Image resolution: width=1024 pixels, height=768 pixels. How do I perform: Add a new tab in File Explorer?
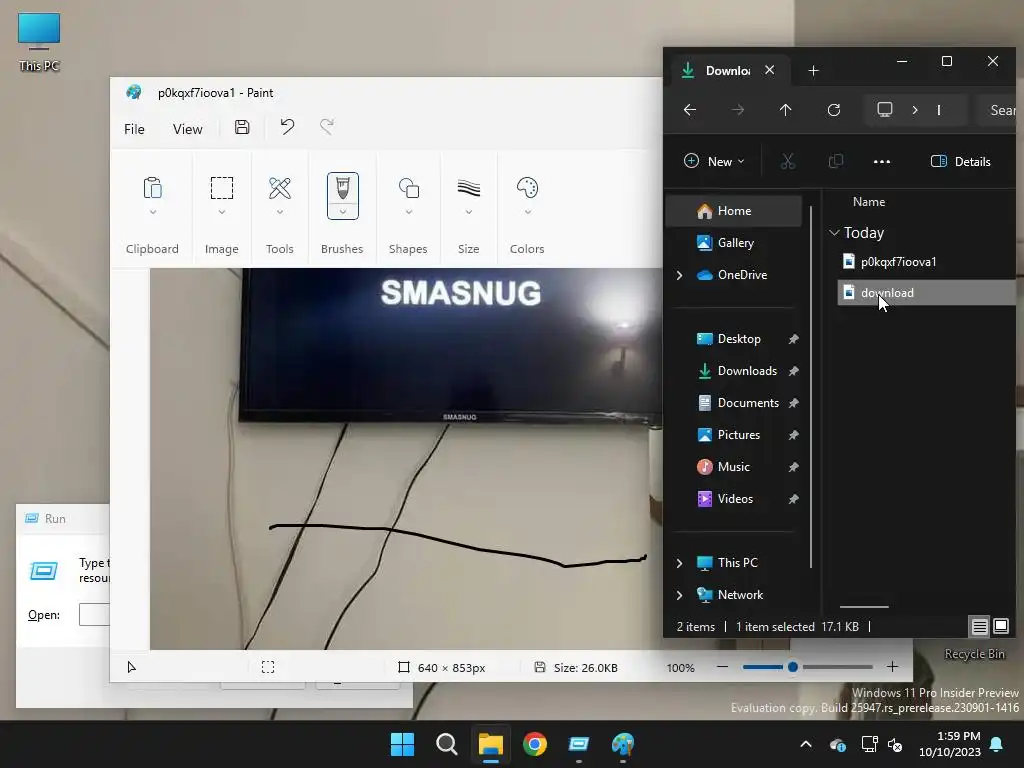tap(813, 71)
